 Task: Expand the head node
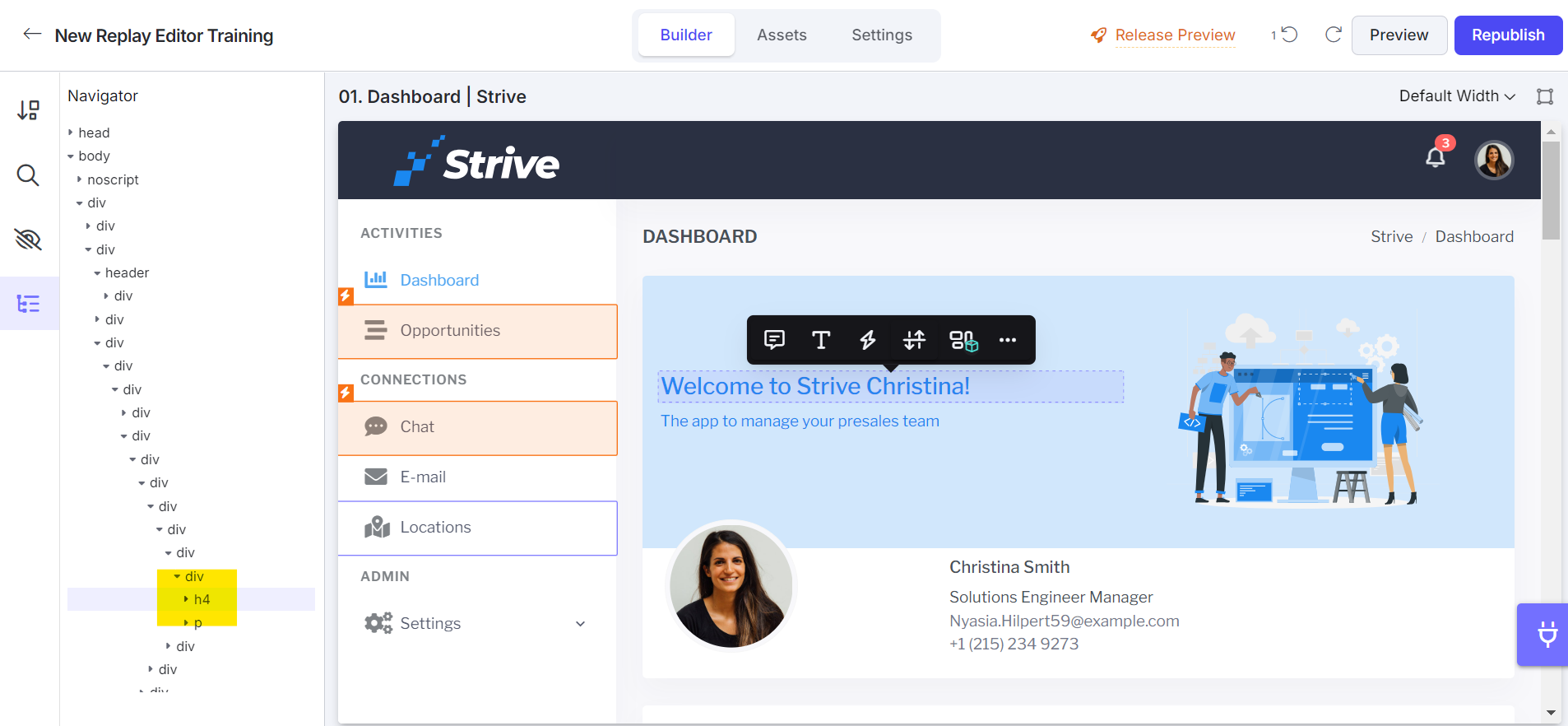click(x=71, y=133)
